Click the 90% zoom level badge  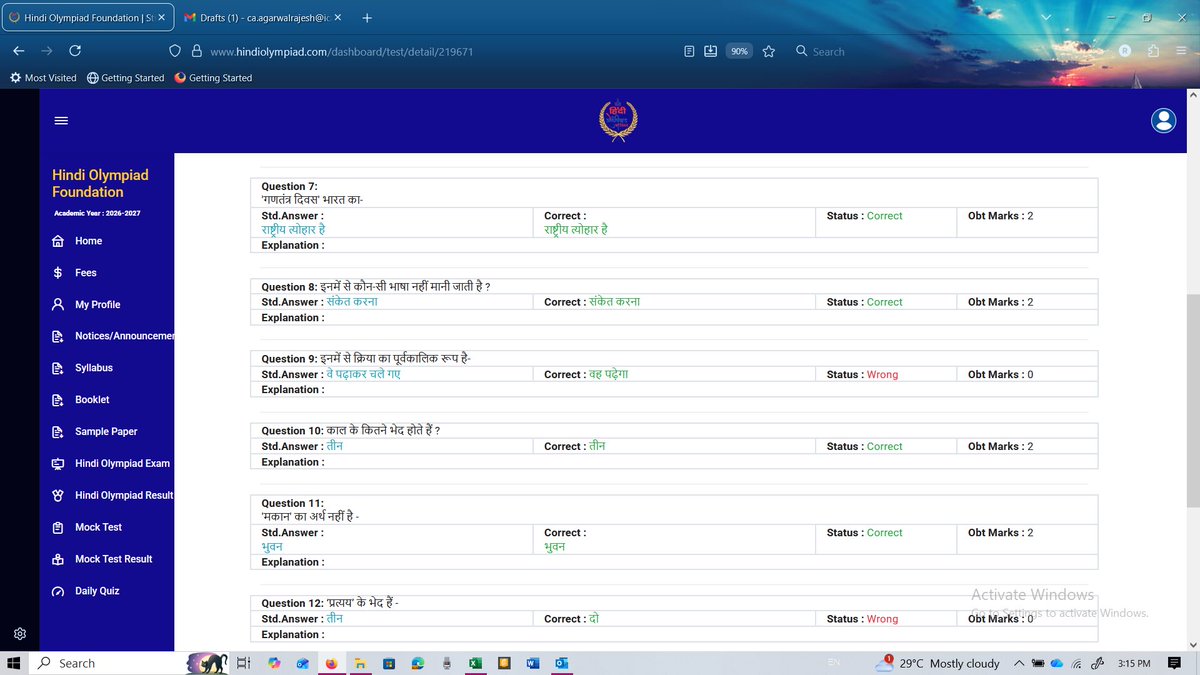point(739,51)
